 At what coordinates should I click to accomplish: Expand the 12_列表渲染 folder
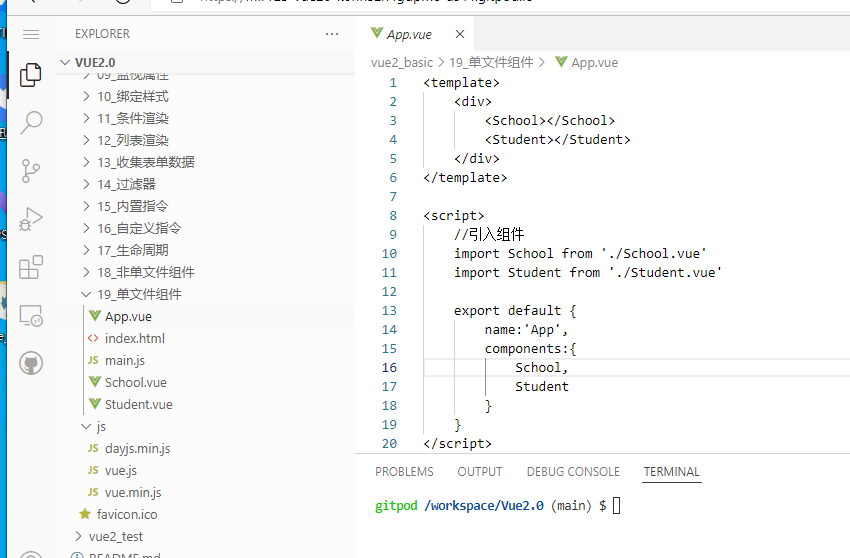86,140
